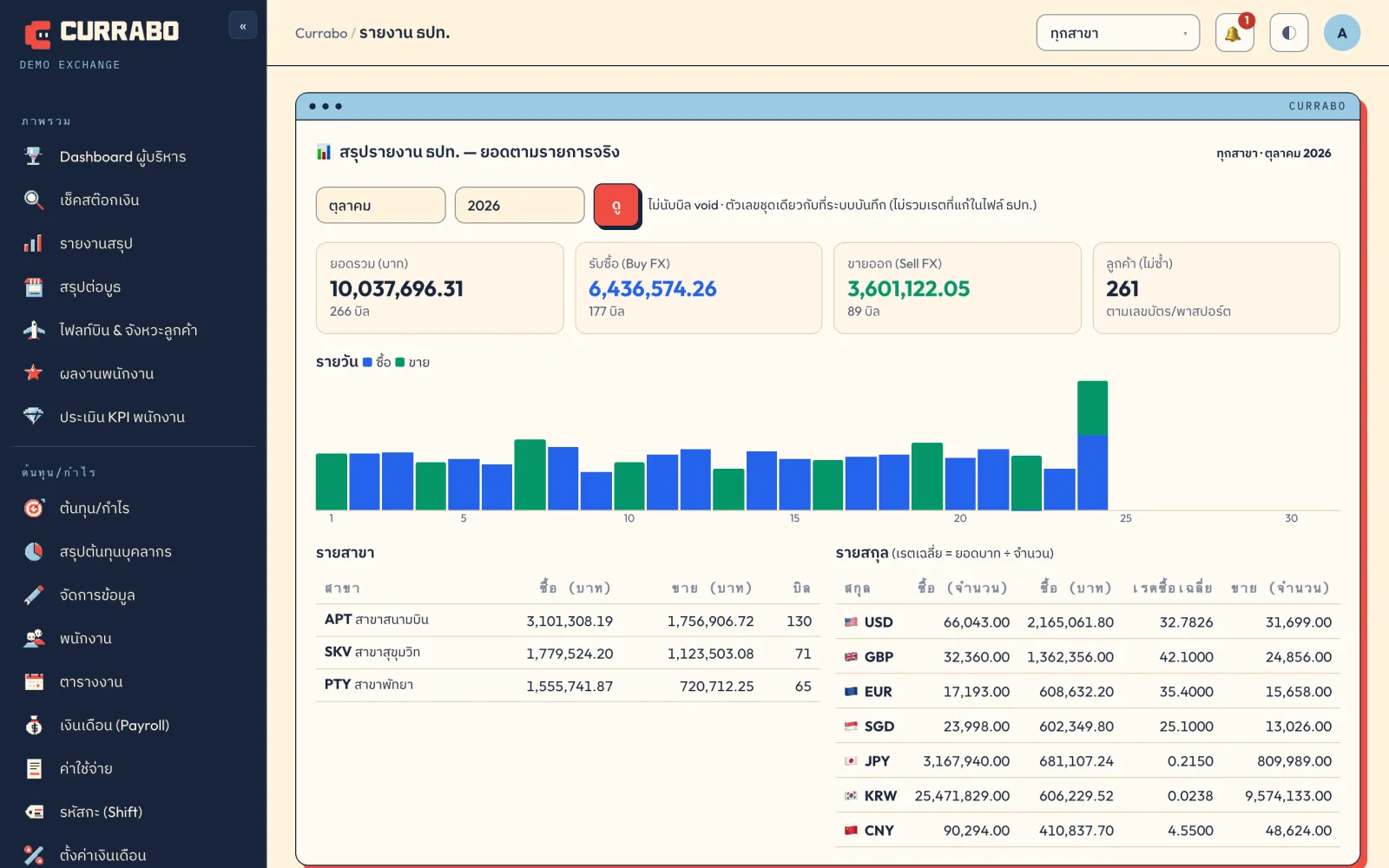Click the จัดการข้อมูล pencil icon

click(x=33, y=595)
